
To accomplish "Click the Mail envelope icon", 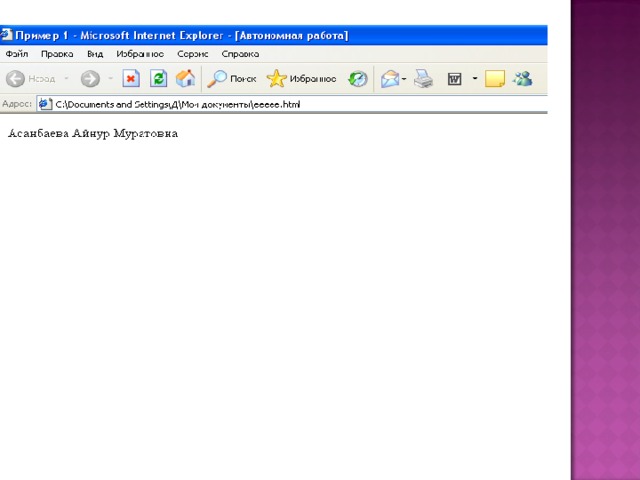I will pyautogui.click(x=390, y=79).
